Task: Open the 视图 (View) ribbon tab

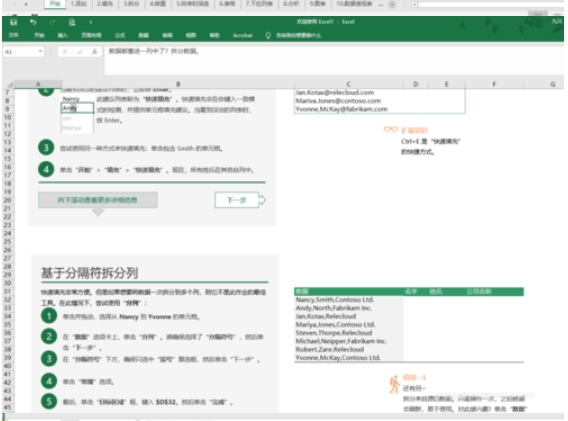Action: (x=191, y=35)
